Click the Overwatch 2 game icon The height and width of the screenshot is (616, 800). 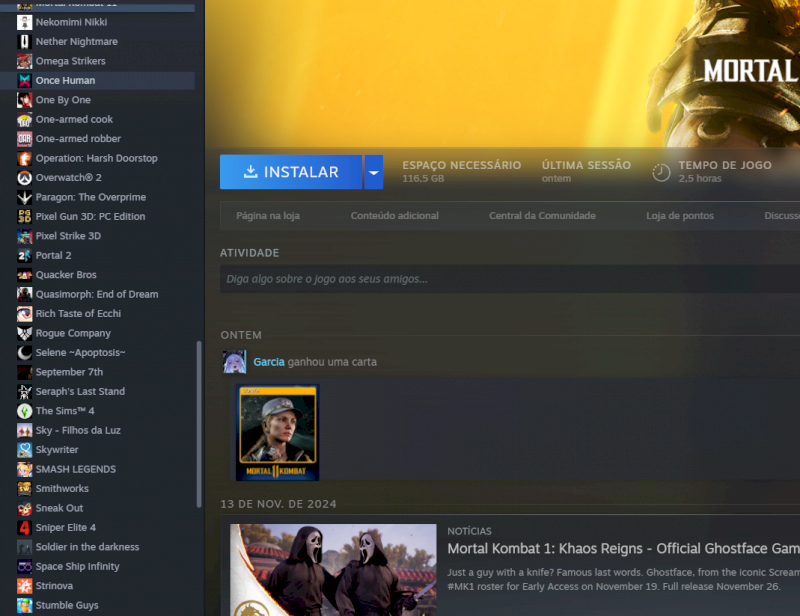[x=25, y=177]
